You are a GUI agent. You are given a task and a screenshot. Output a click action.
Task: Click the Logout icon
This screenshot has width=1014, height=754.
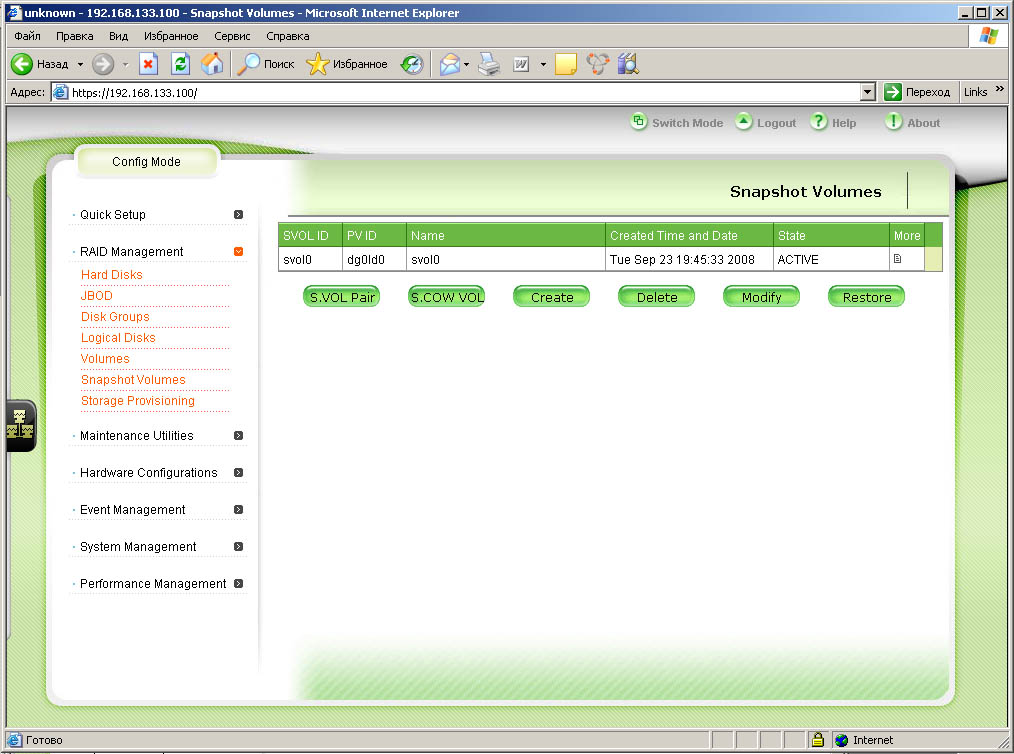pyautogui.click(x=744, y=122)
